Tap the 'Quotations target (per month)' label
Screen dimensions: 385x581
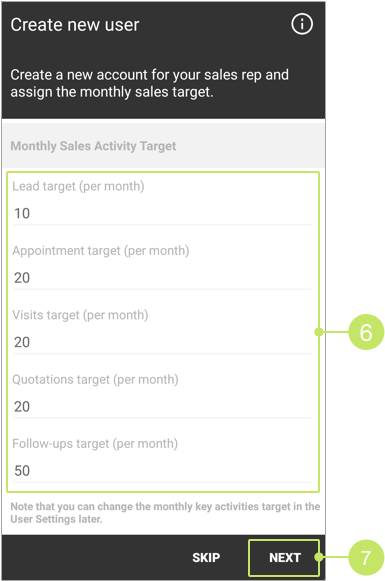pyautogui.click(x=95, y=379)
